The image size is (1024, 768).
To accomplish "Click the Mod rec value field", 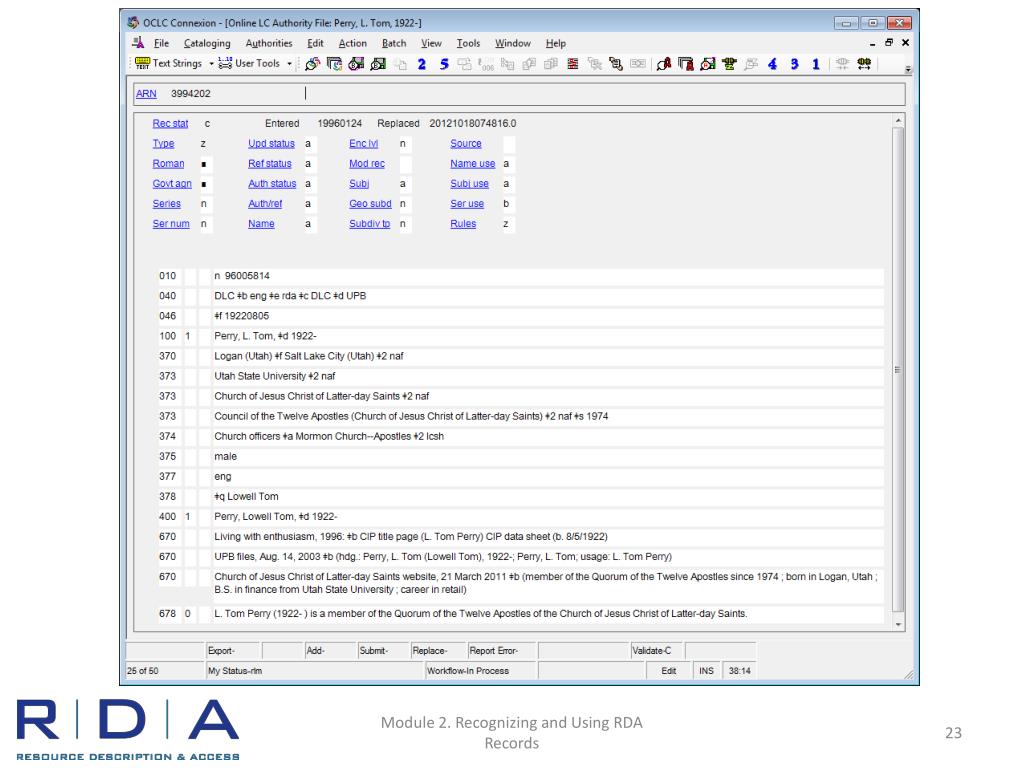I will point(406,164).
